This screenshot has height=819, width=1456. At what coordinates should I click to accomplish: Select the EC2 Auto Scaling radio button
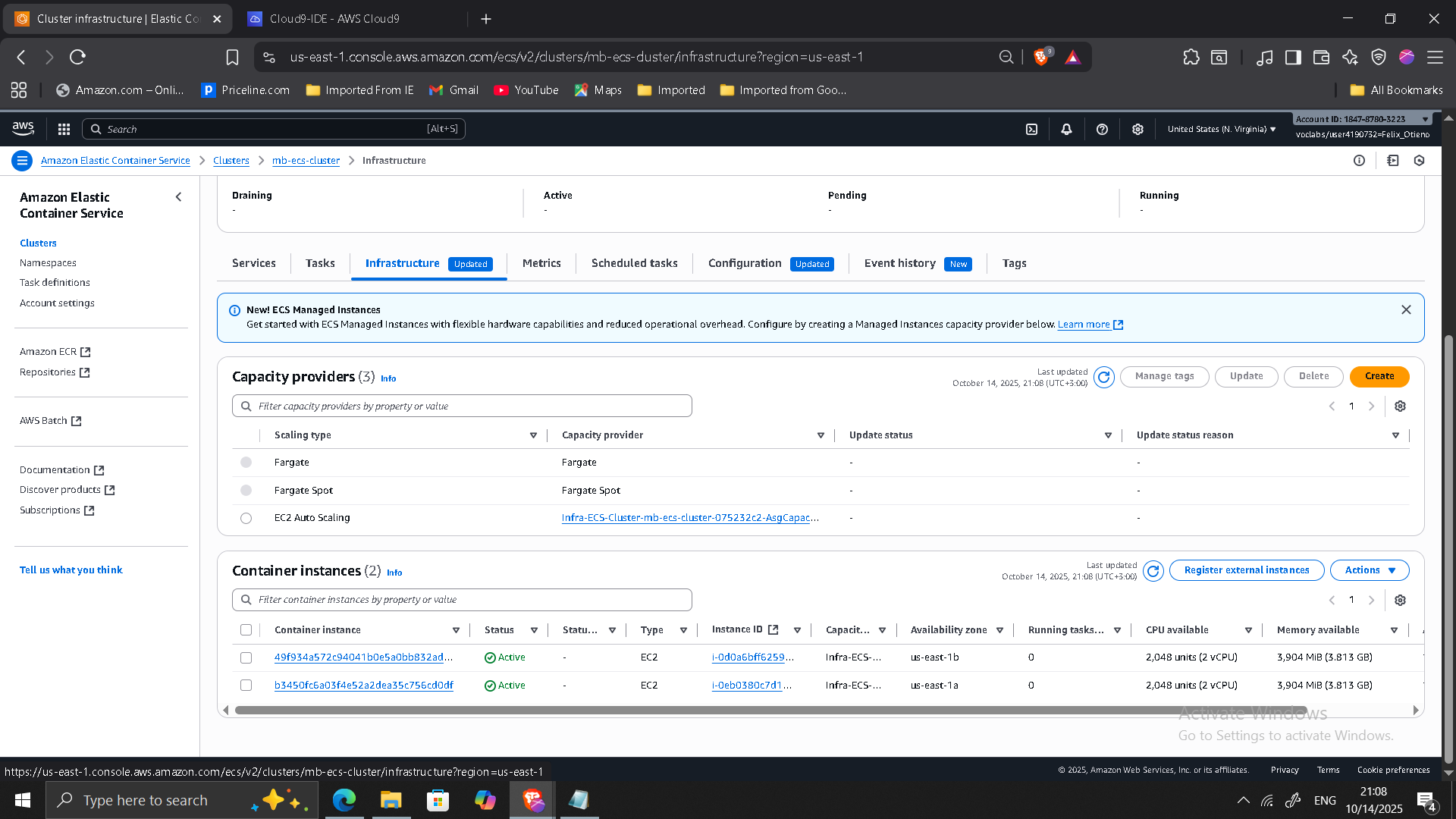[x=246, y=518]
